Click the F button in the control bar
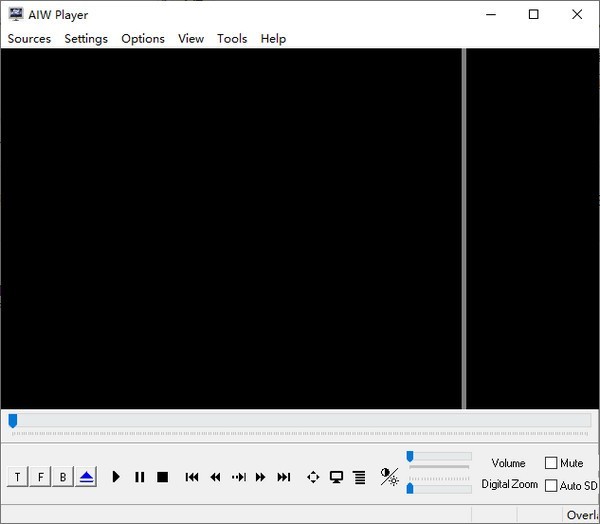The height and width of the screenshot is (524, 600). pos(41,477)
